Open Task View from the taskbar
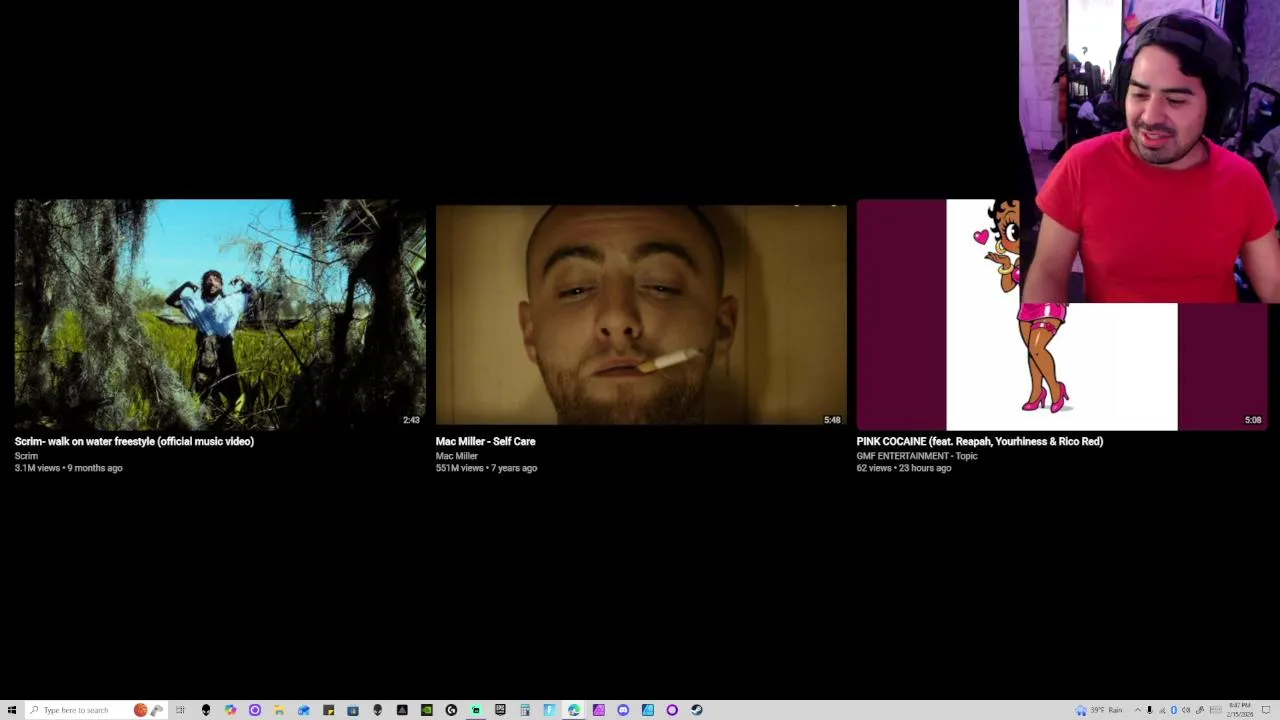Viewport: 1280px width, 720px height. (x=180, y=710)
